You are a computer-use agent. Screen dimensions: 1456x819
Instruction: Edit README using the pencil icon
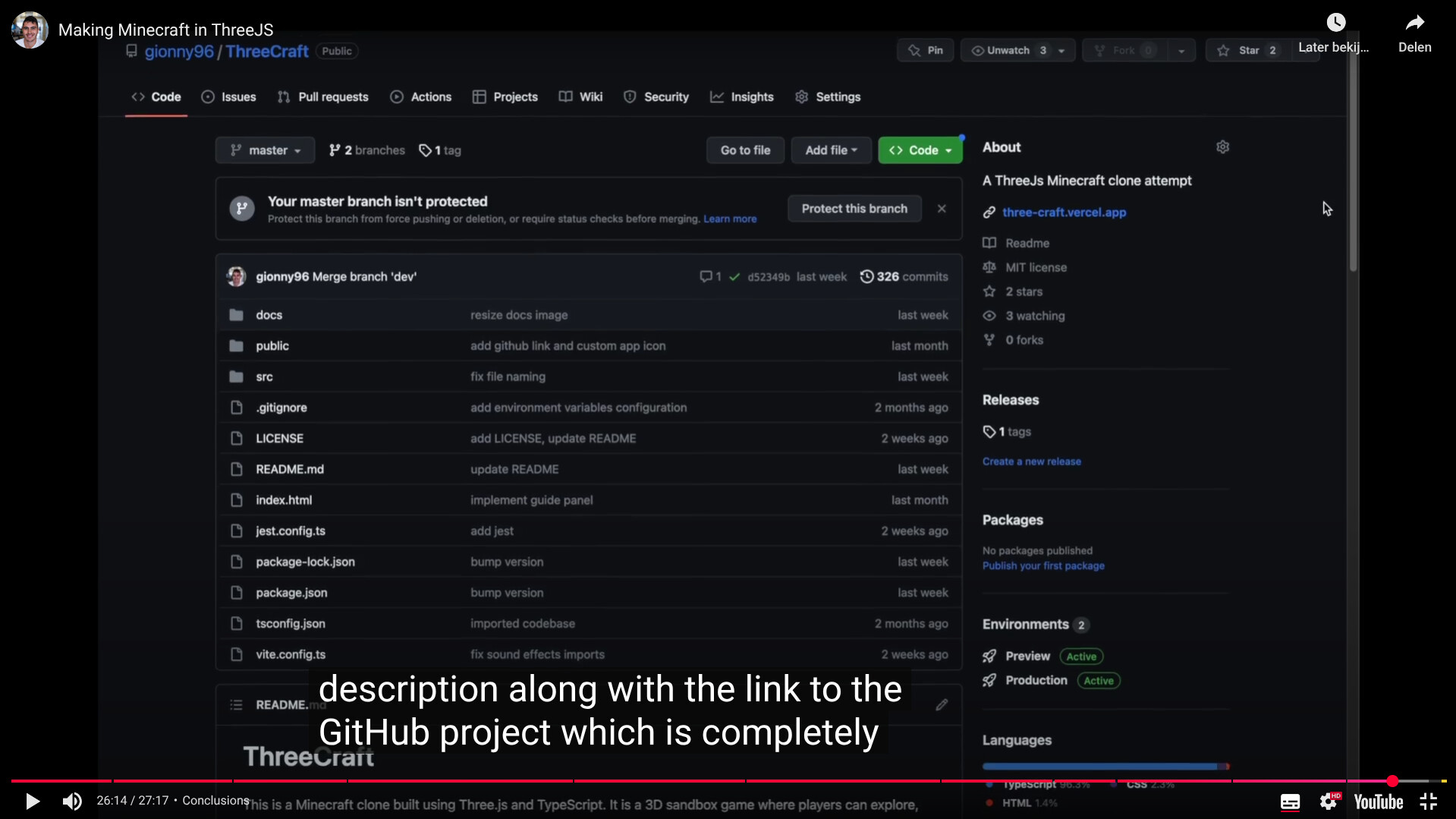click(x=942, y=705)
